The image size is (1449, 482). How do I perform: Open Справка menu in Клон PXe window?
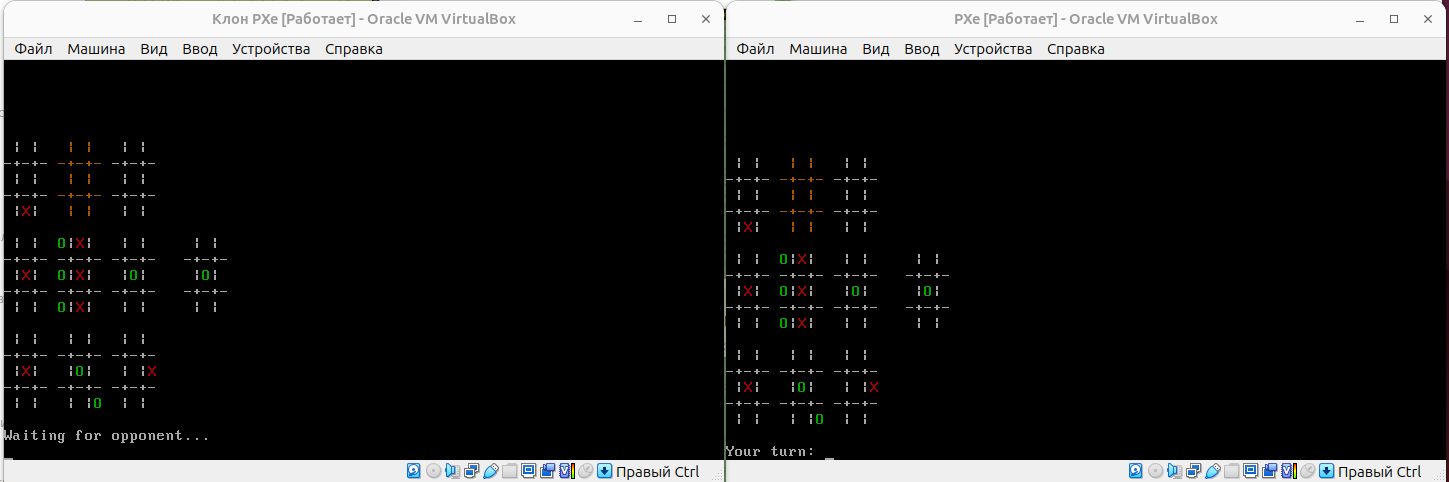pos(354,49)
